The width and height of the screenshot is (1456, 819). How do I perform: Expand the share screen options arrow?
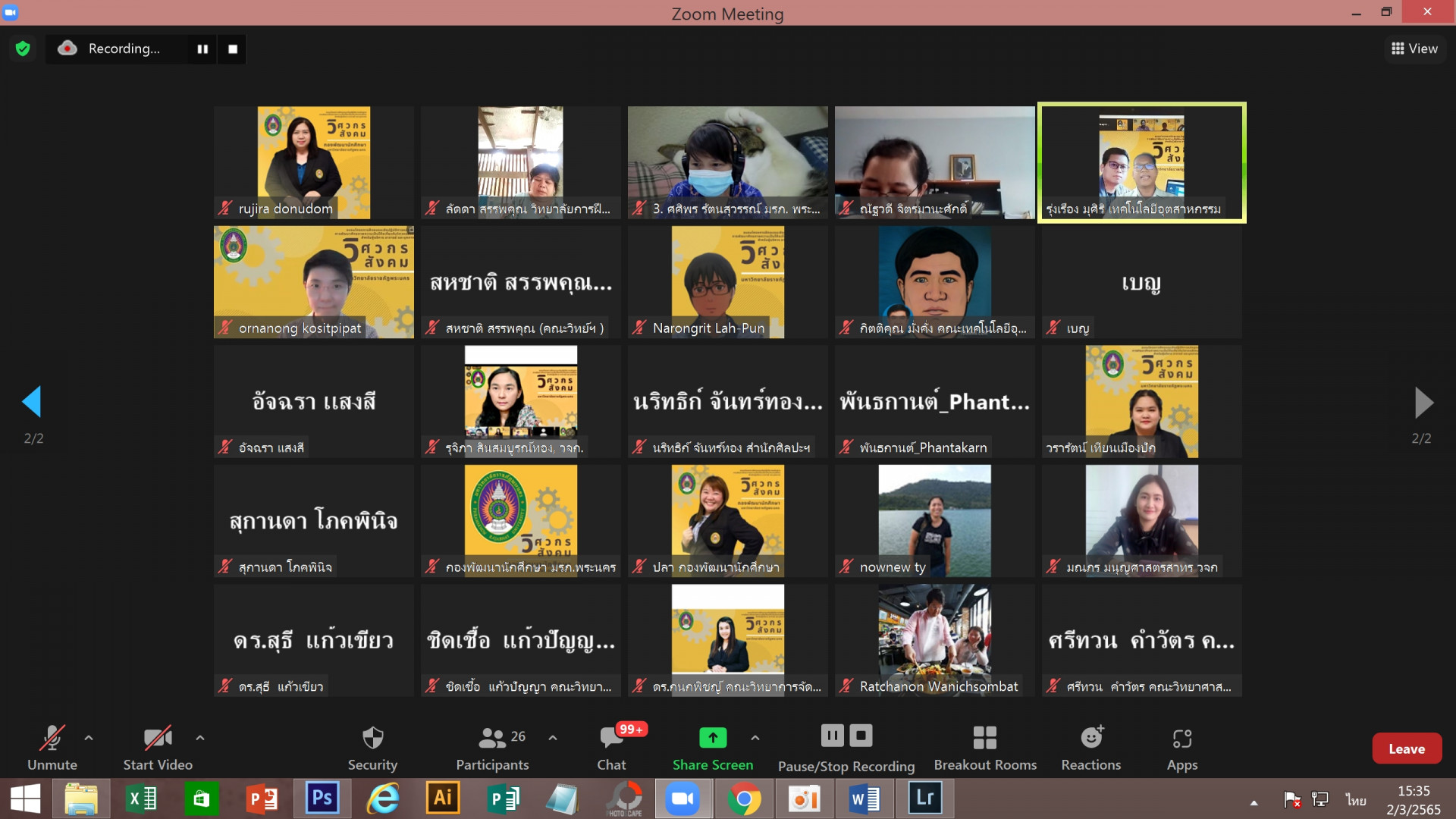755,737
